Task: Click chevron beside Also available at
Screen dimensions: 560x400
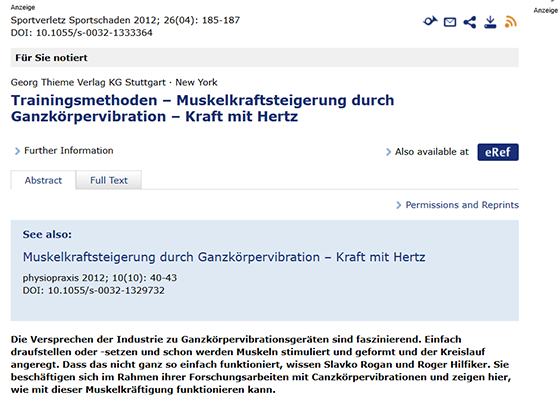Action: [x=389, y=152]
